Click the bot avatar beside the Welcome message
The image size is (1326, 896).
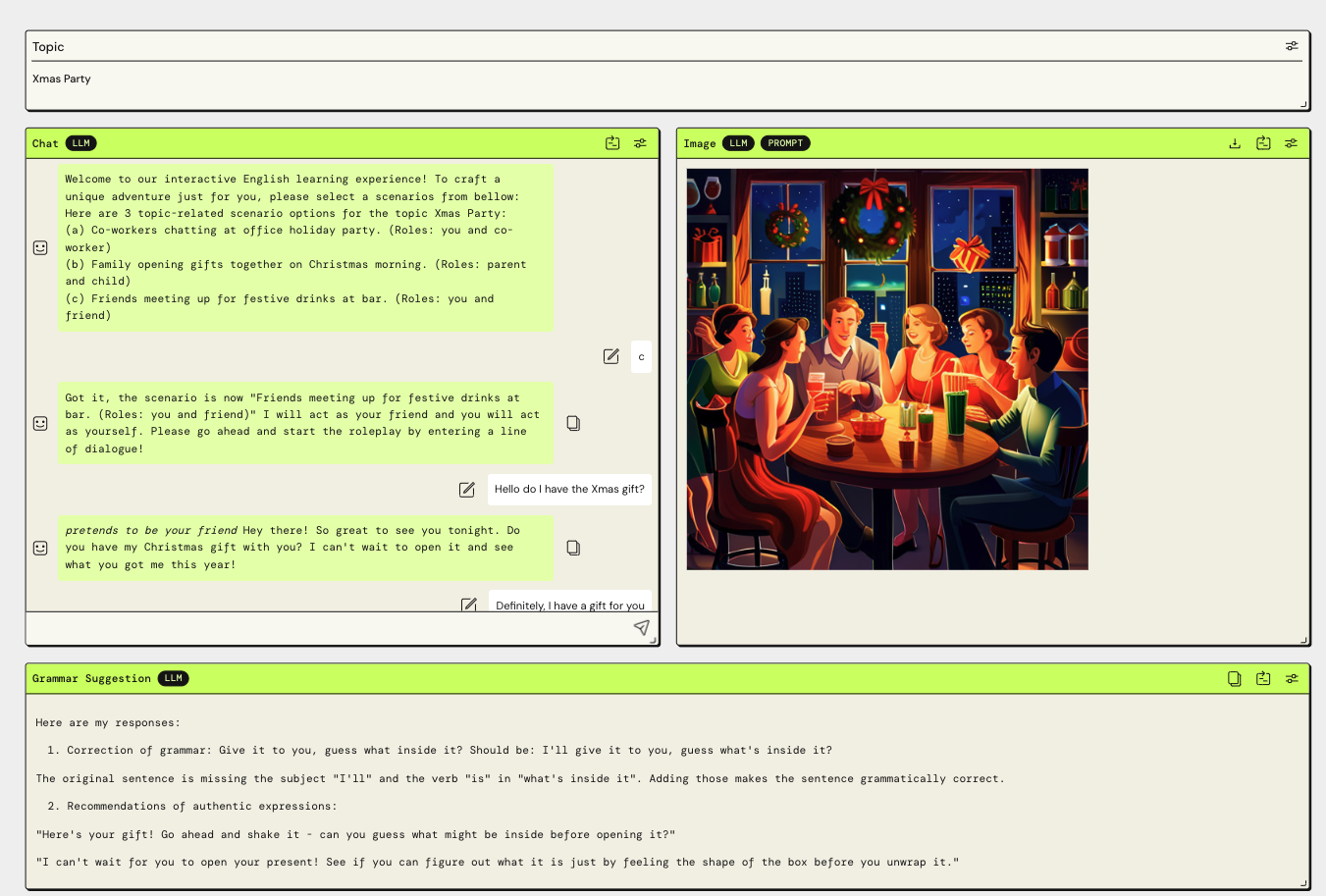tap(40, 247)
